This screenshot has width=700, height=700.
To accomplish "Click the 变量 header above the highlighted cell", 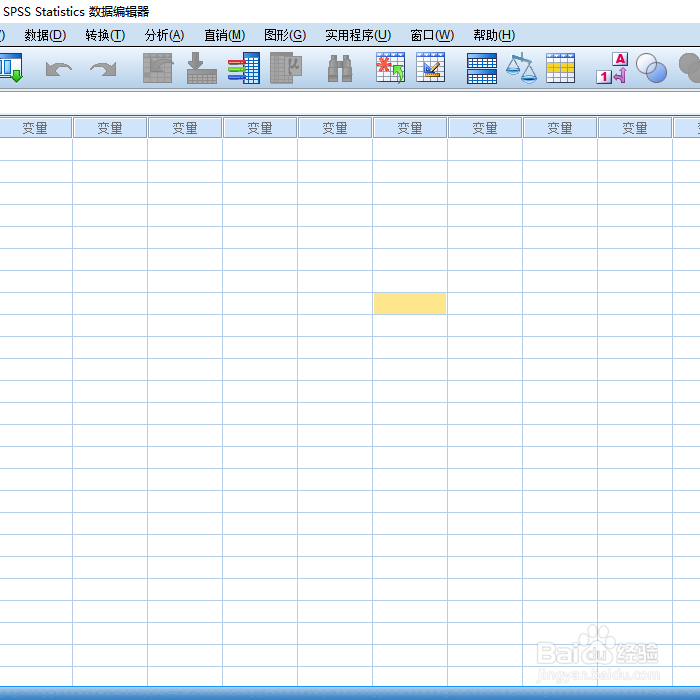I will [x=410, y=128].
